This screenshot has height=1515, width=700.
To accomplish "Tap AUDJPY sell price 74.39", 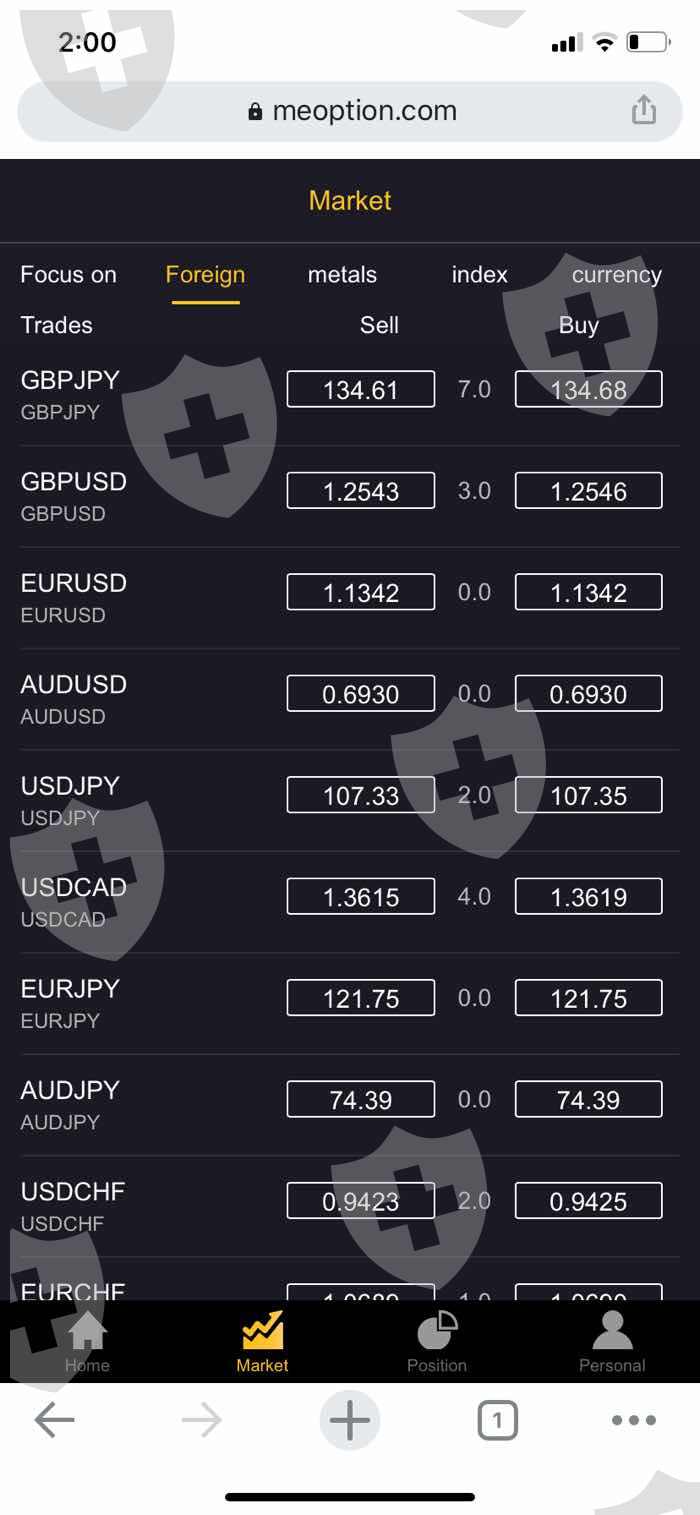I will (x=361, y=1100).
